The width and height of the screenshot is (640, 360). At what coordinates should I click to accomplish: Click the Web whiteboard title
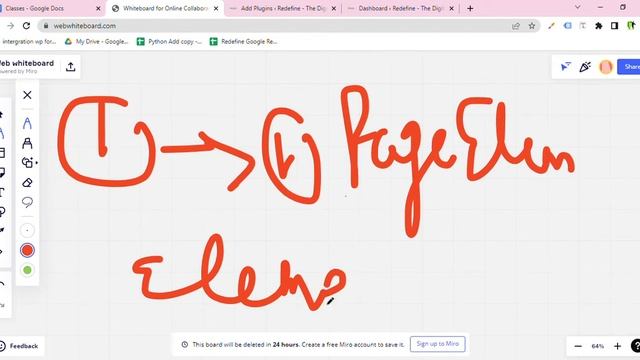[27, 63]
